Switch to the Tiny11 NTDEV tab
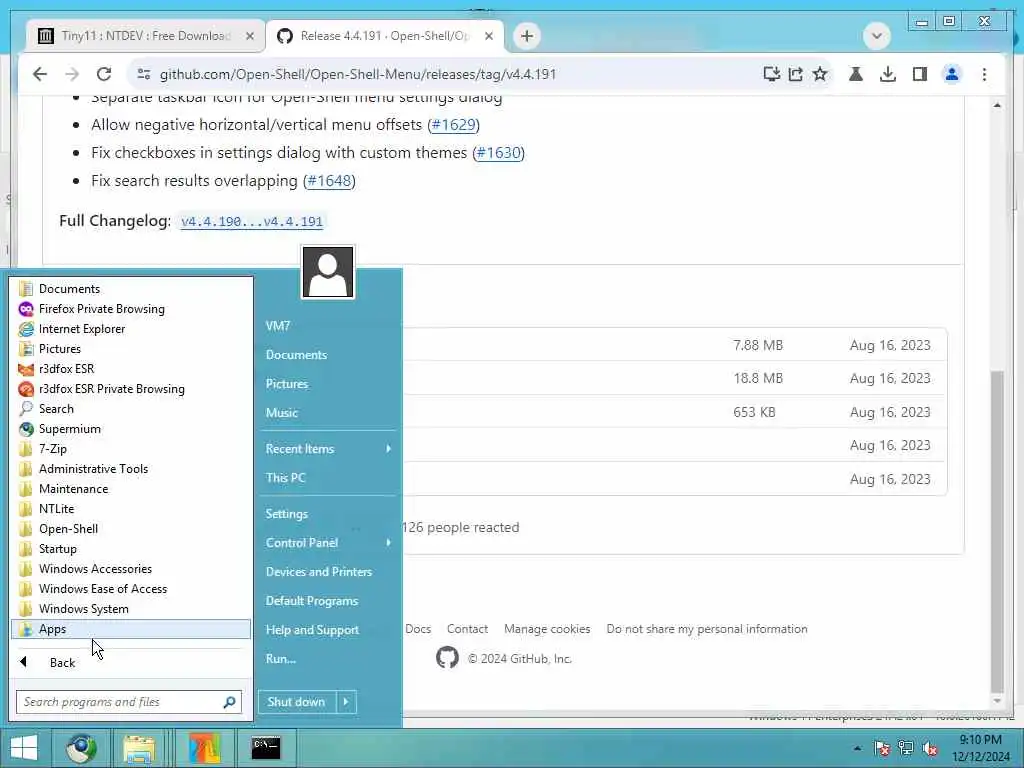1024x768 pixels. pos(145,36)
